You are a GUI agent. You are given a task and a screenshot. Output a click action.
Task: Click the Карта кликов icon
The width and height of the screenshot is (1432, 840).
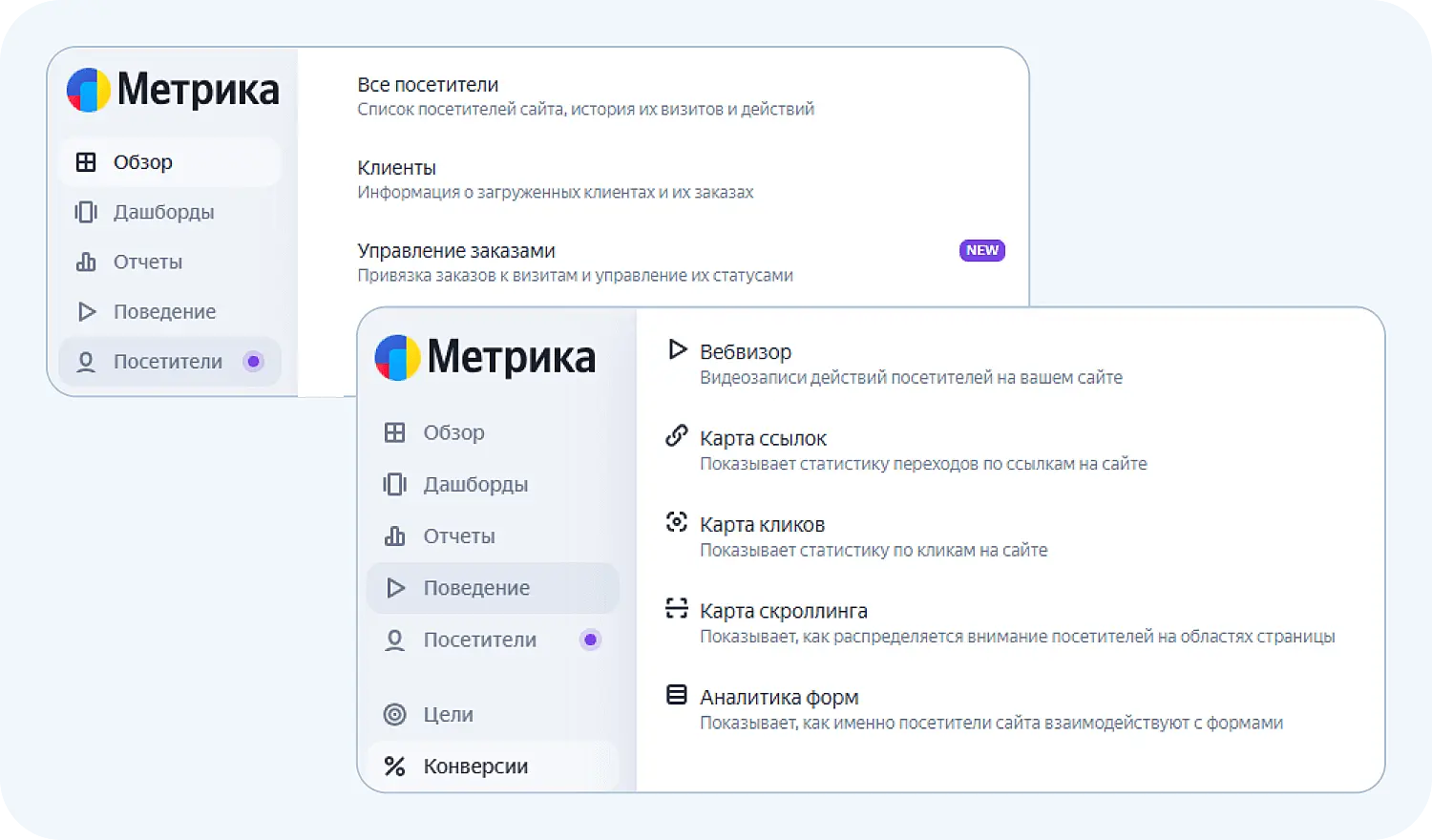click(677, 522)
